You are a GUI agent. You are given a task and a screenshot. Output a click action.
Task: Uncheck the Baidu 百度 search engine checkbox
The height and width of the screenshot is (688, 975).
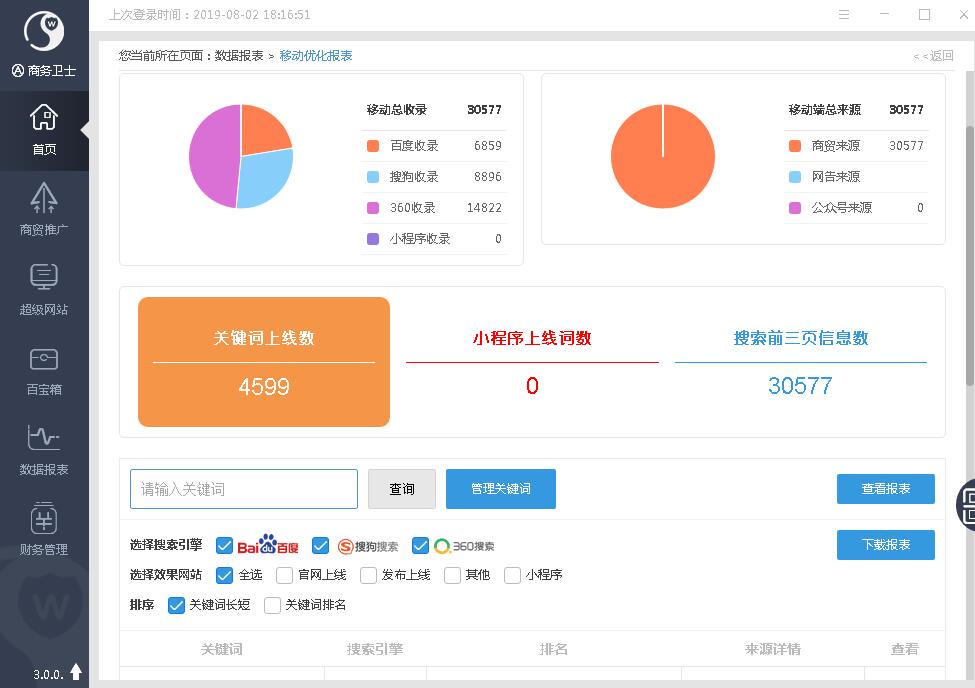[224, 545]
